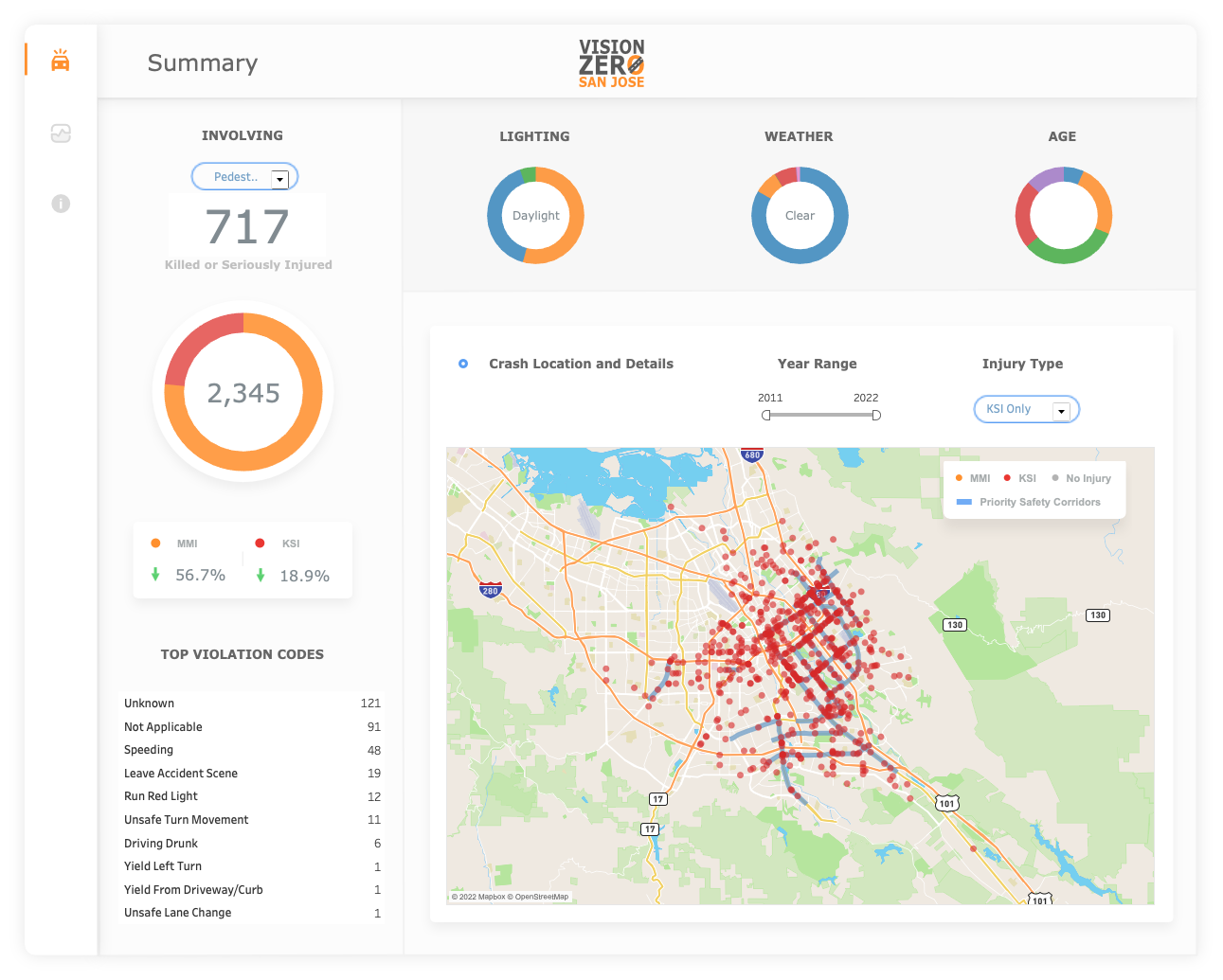This screenshot has width=1223, height=980.
Task: Open the Pedest.. involving dropdown
Action: [244, 177]
